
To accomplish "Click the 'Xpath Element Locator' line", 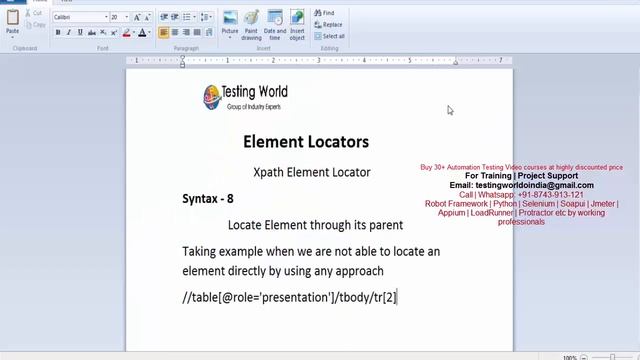I will point(312,172).
